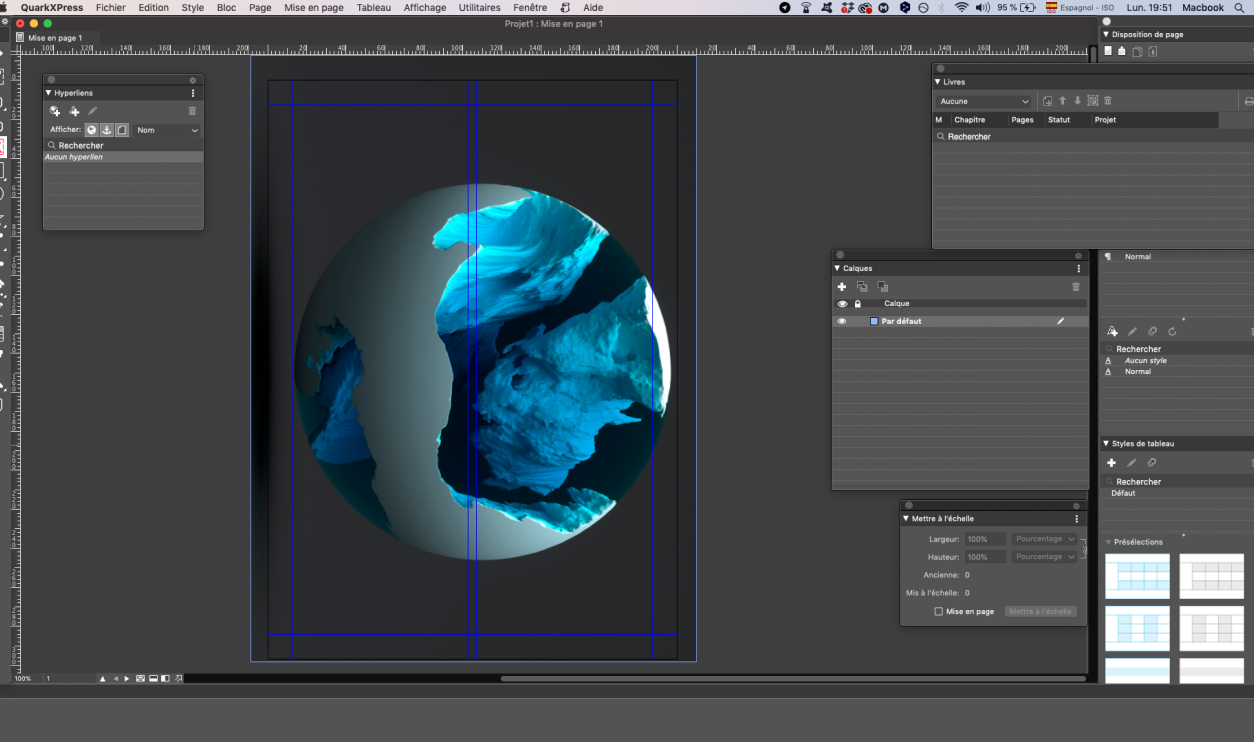The width and height of the screenshot is (1254, 742).
Task: Click the Wi-Fi icon in menu bar
Action: coord(961,7)
